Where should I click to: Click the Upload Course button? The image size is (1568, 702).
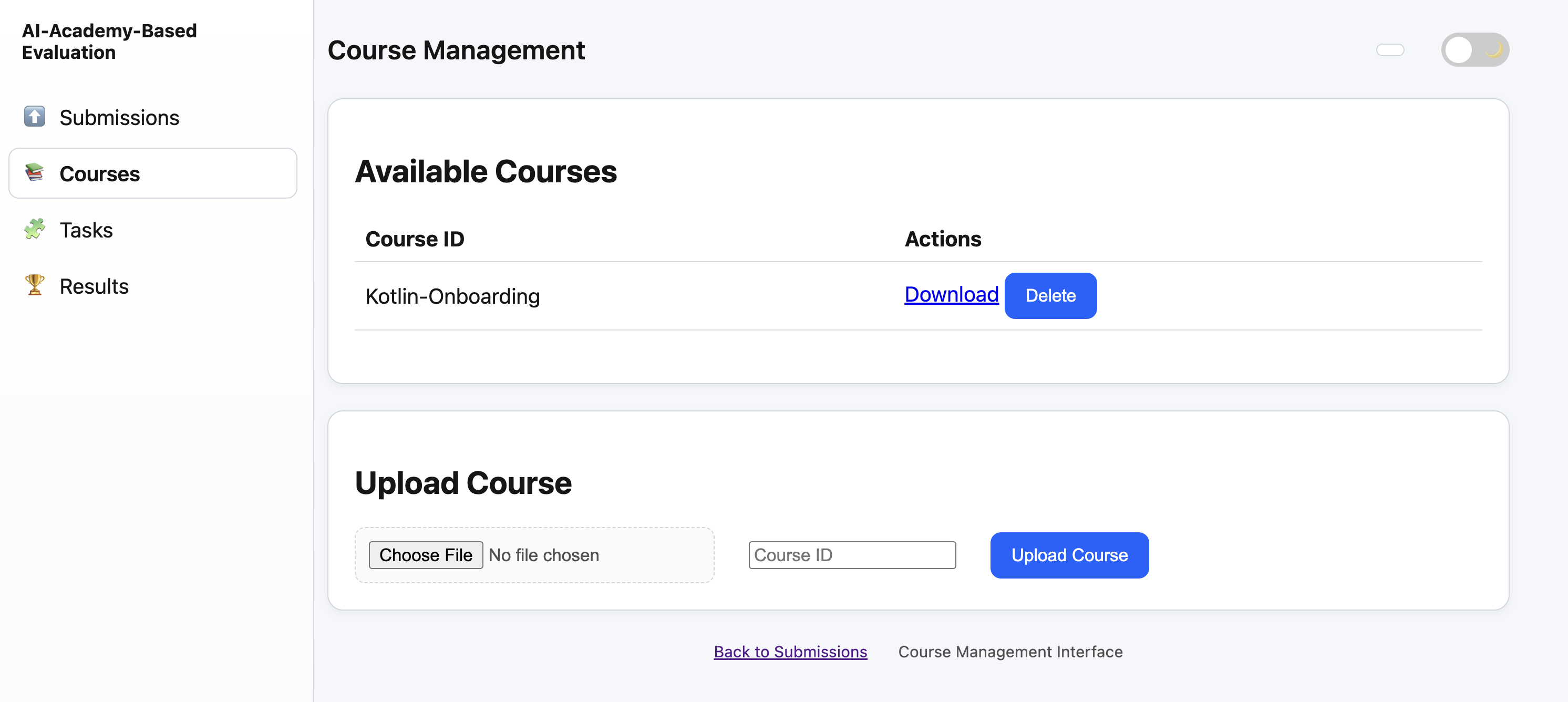(1069, 555)
